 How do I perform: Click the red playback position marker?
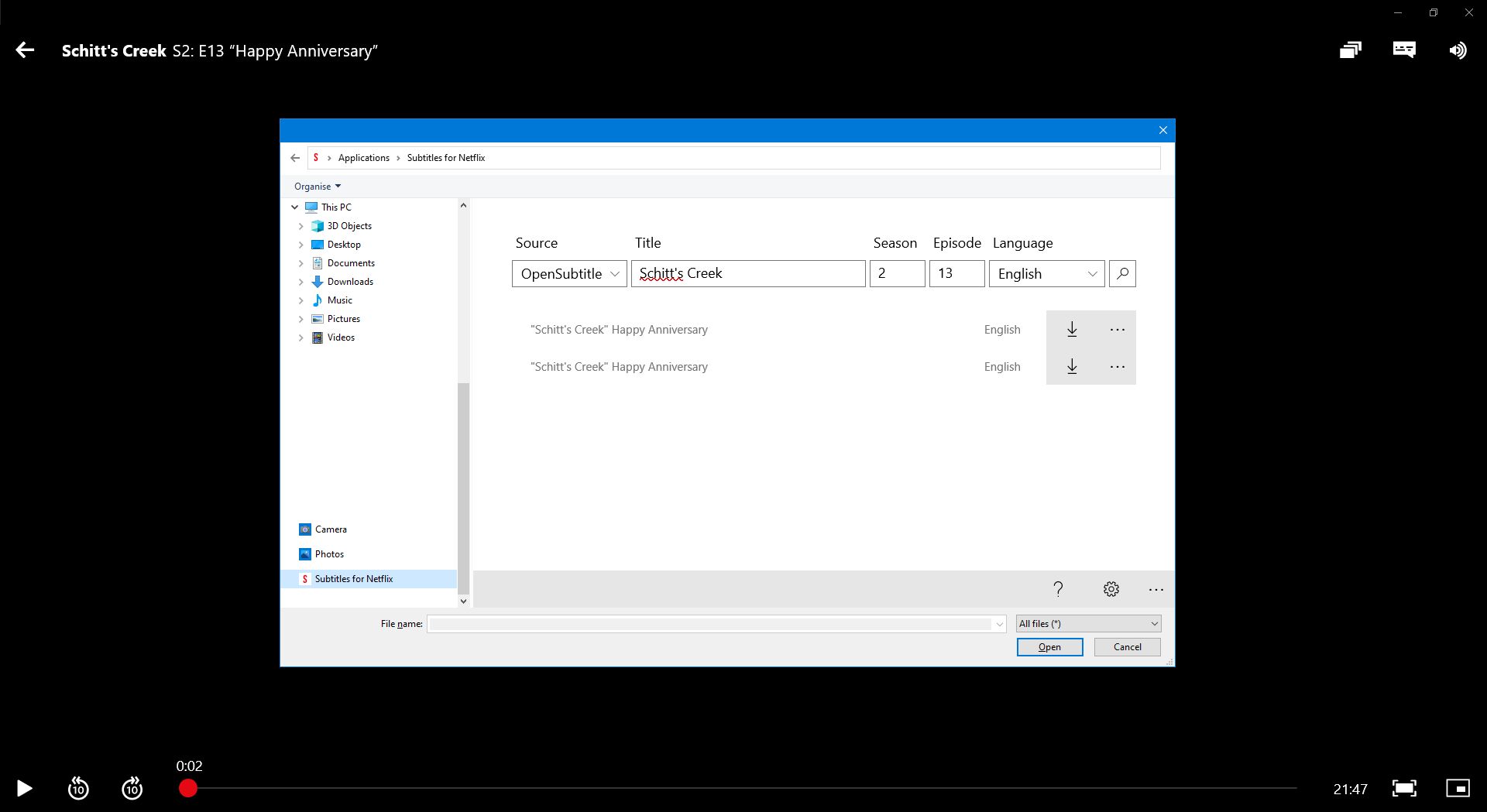(x=188, y=788)
